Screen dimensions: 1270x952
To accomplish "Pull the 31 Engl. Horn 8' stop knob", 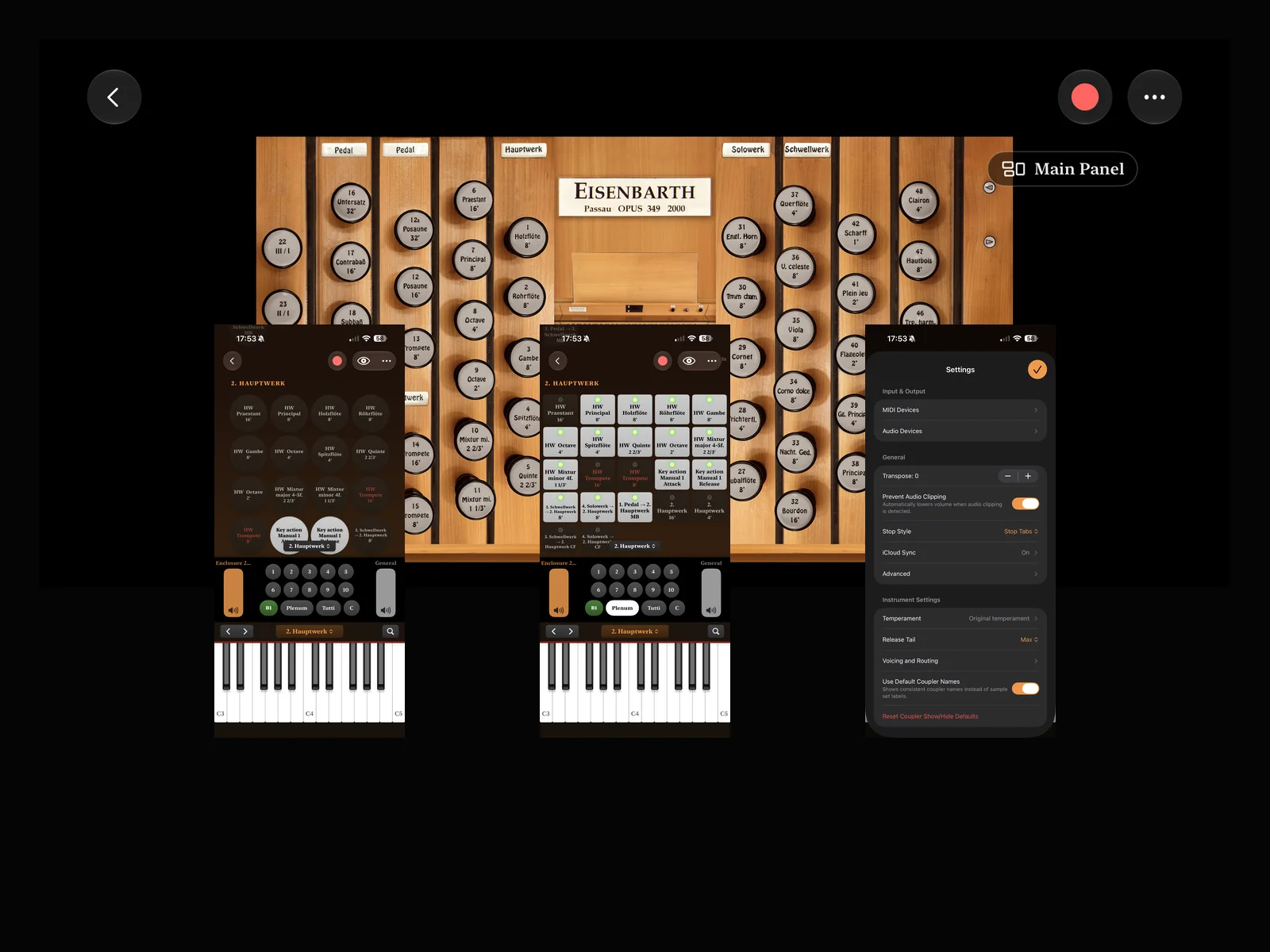I will click(742, 236).
